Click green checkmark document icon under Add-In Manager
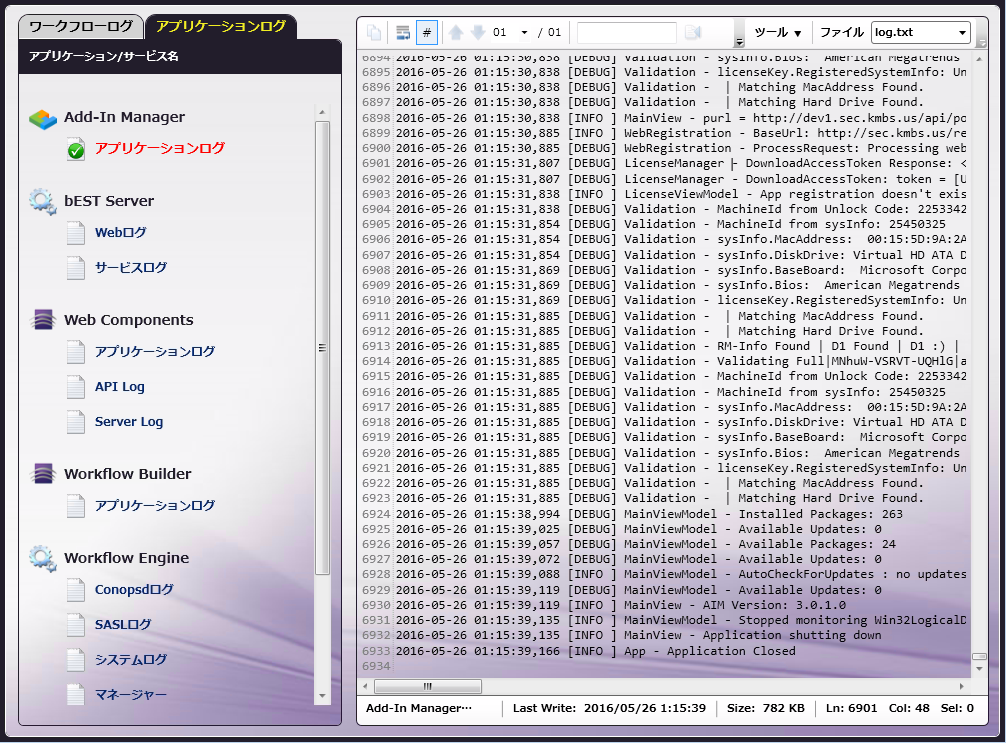 (x=76, y=149)
